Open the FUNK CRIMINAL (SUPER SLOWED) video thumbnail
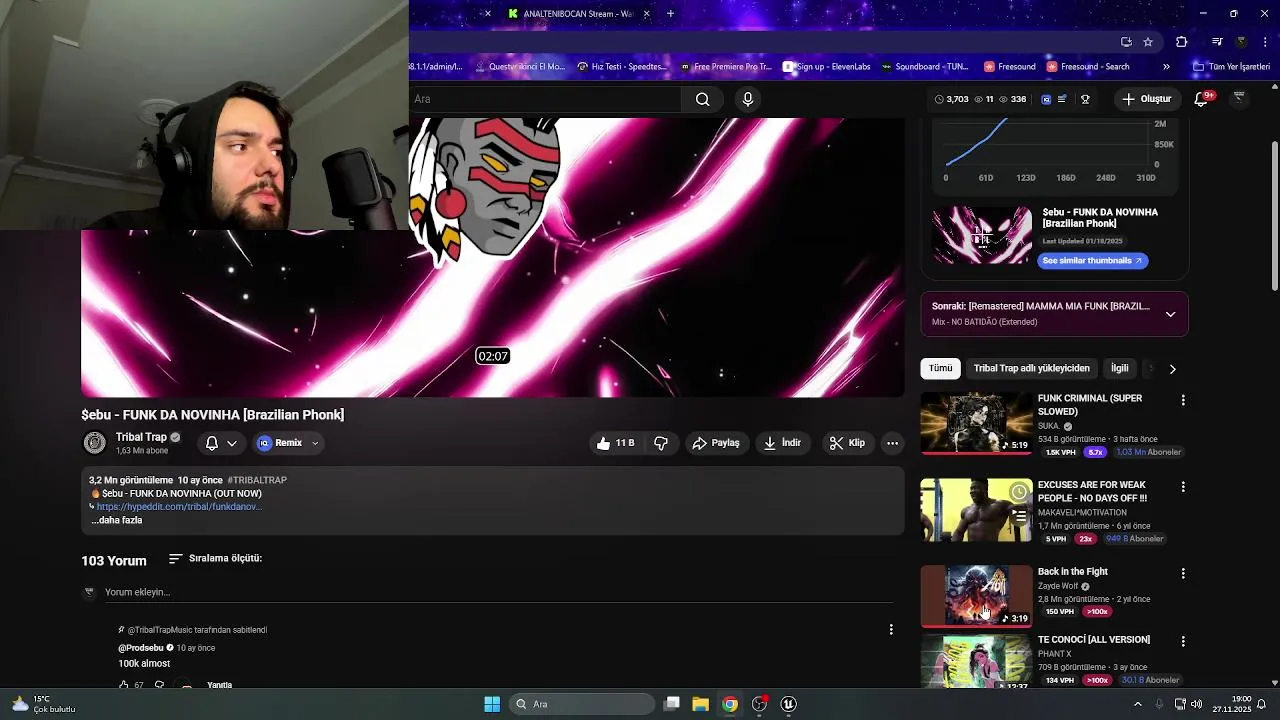 click(976, 423)
